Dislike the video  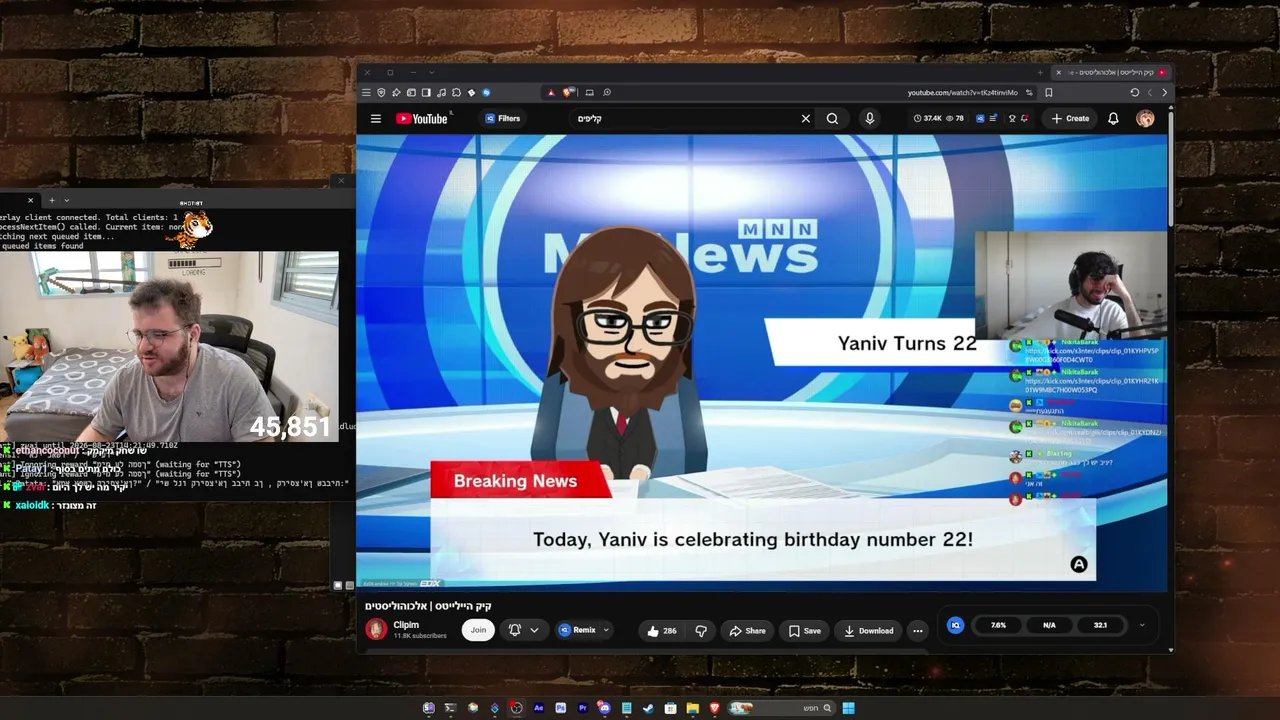click(701, 631)
